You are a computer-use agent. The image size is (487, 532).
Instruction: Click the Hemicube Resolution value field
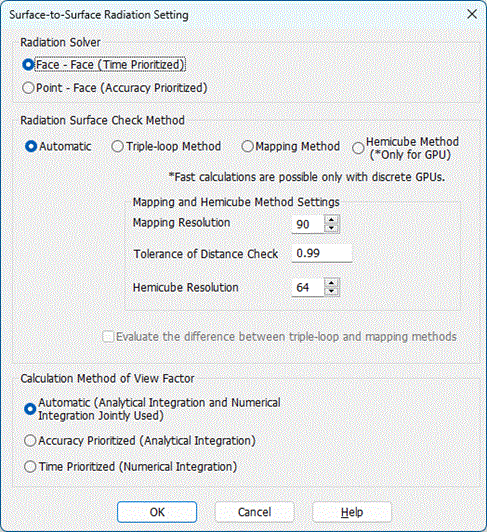click(x=308, y=287)
